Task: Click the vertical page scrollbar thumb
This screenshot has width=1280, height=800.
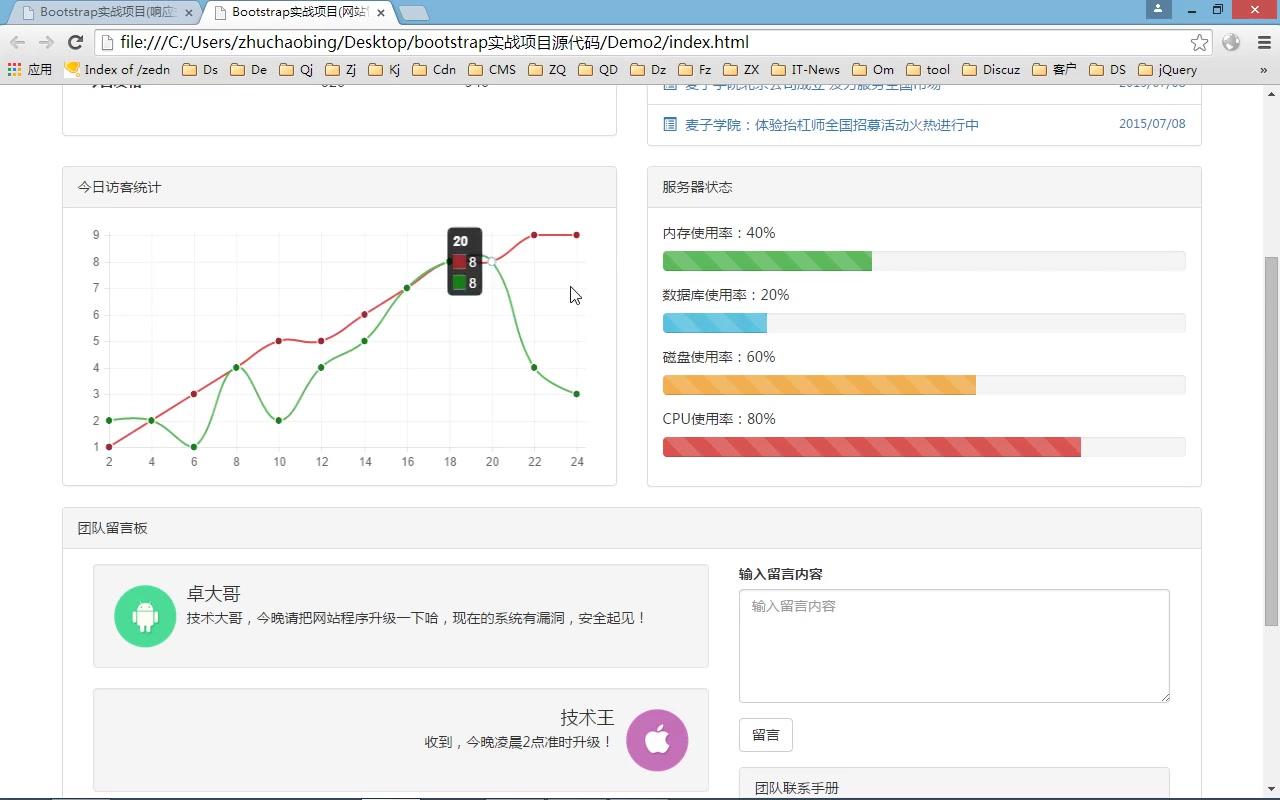Action: pos(1271,441)
